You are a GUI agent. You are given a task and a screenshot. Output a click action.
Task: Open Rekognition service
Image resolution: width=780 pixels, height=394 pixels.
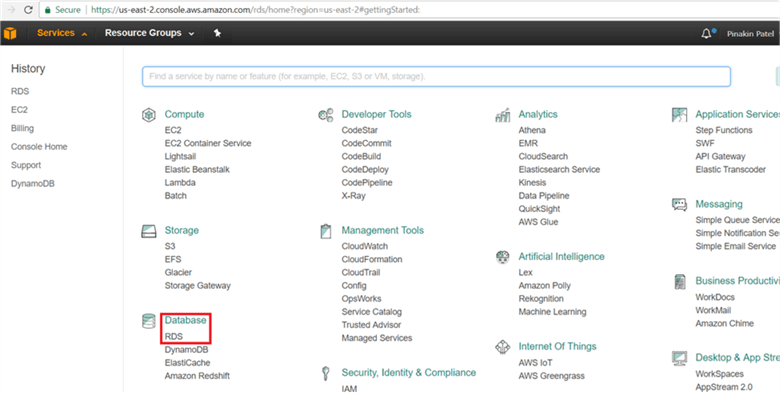pos(541,298)
